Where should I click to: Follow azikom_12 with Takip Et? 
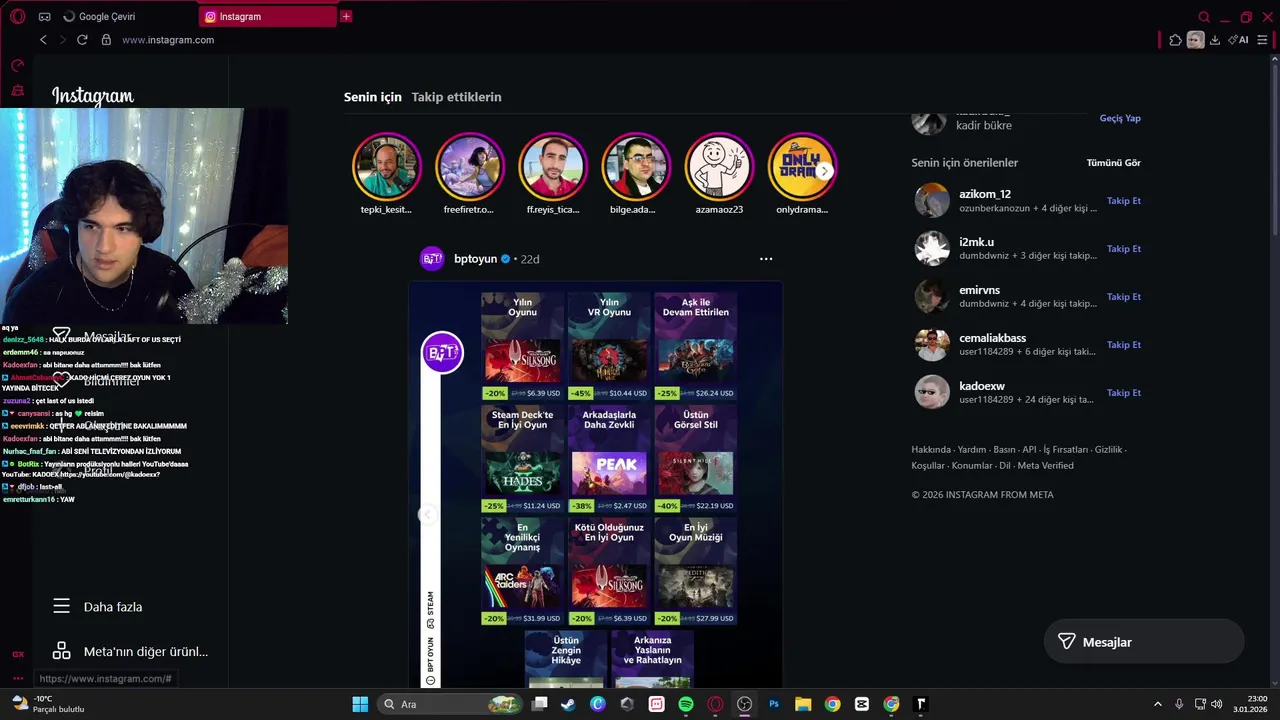click(1124, 201)
